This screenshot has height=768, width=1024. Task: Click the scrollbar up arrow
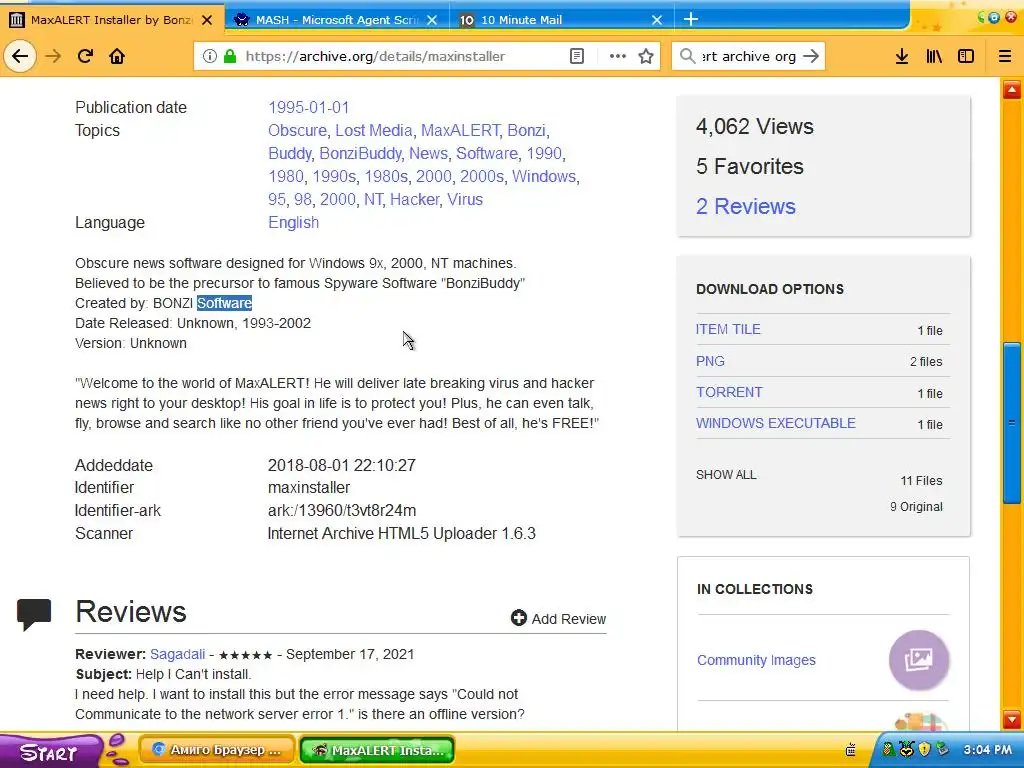point(1012,89)
